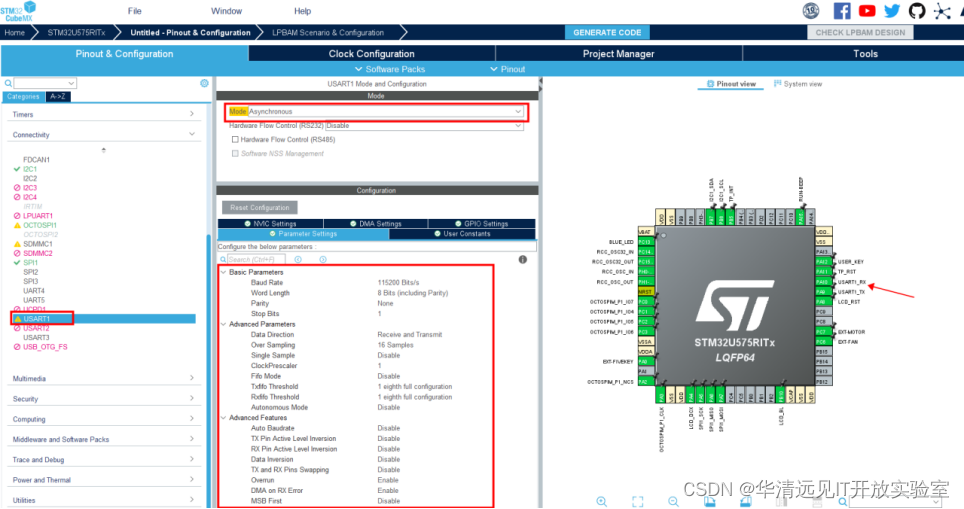Zoom out of the pinout chip view
The image size is (964, 509).
tap(673, 502)
